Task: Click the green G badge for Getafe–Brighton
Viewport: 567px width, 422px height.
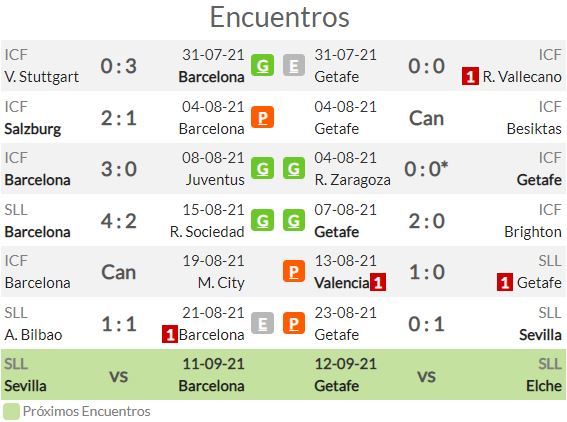Action: click(294, 220)
